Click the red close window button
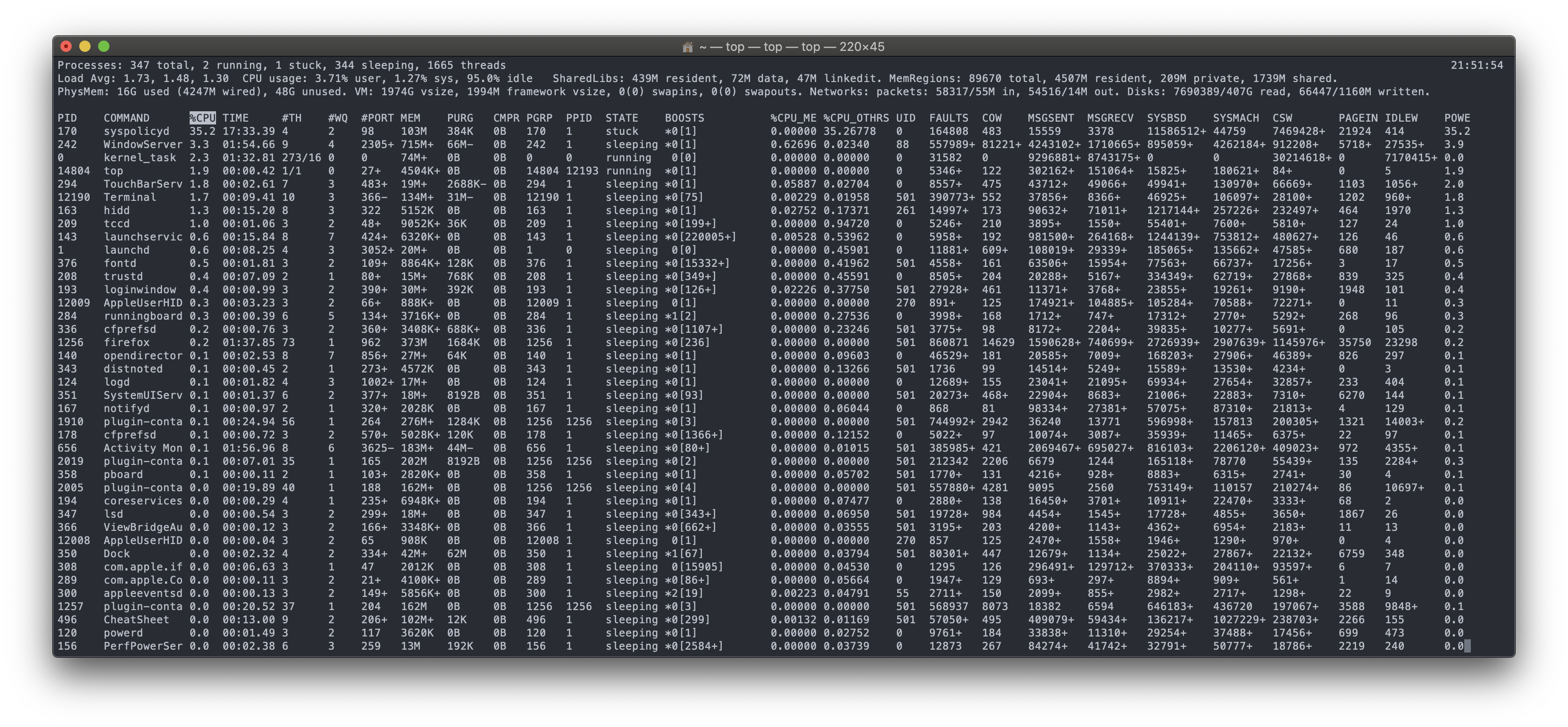1568x727 pixels. [67, 46]
